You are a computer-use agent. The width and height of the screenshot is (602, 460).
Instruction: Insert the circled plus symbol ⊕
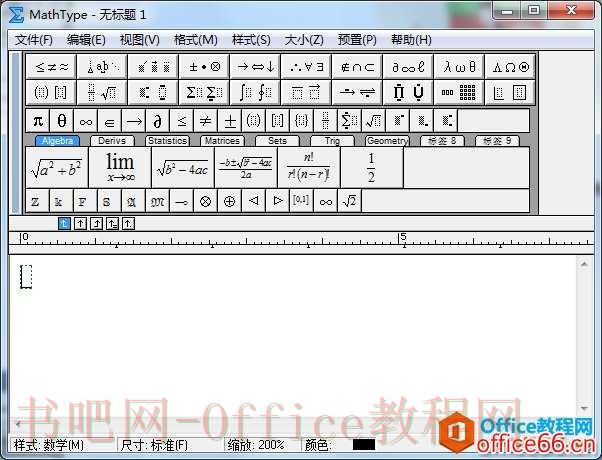click(230, 201)
